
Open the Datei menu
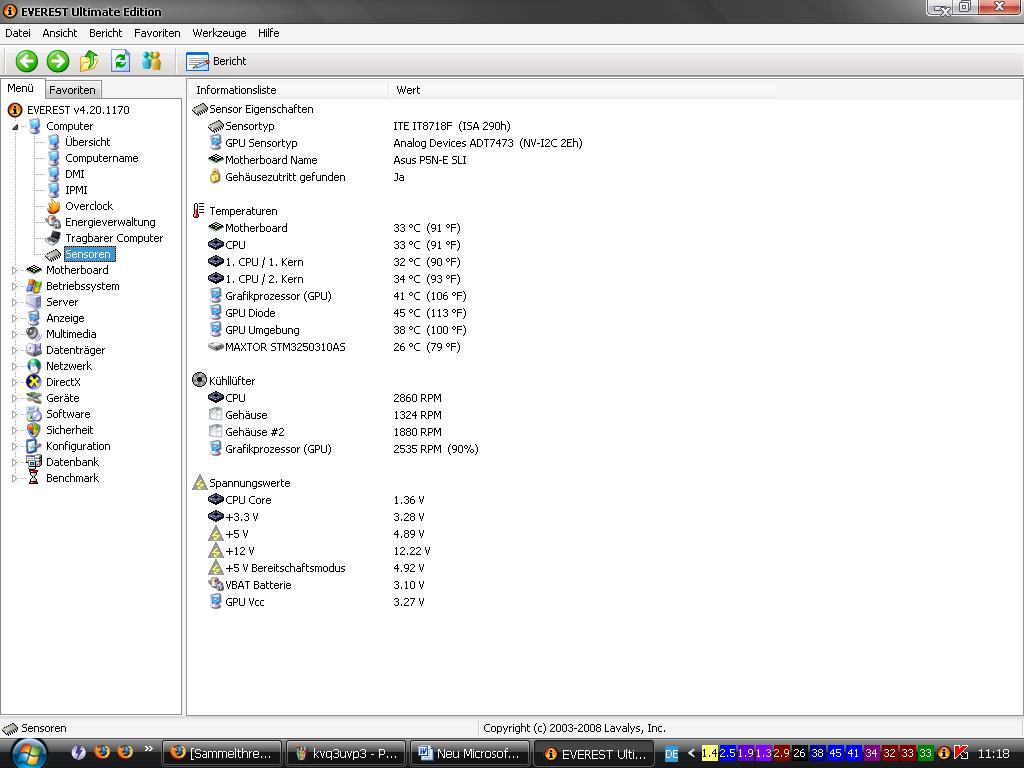coord(18,33)
